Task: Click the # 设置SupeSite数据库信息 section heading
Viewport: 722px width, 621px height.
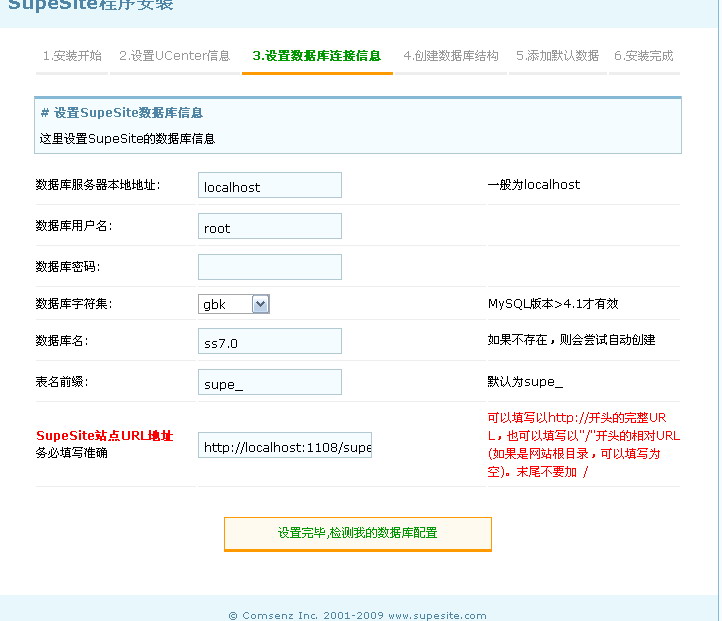Action: click(x=122, y=113)
